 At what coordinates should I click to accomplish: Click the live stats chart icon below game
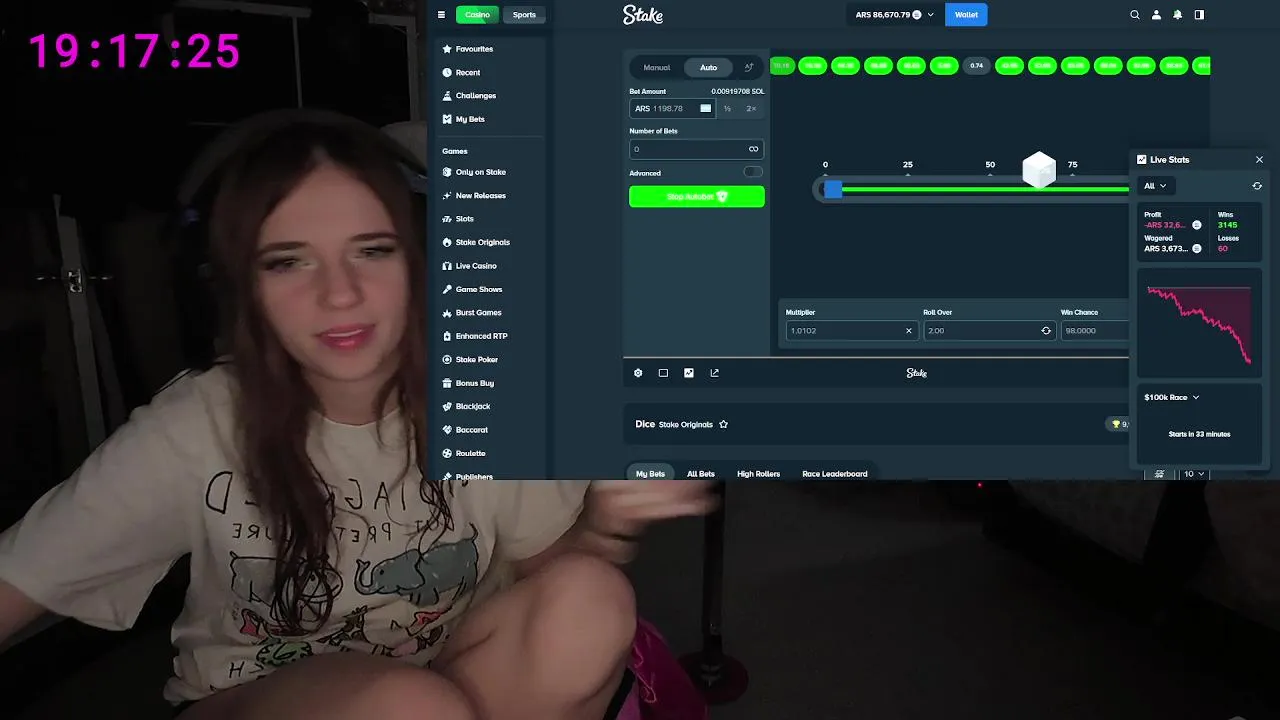[689, 373]
